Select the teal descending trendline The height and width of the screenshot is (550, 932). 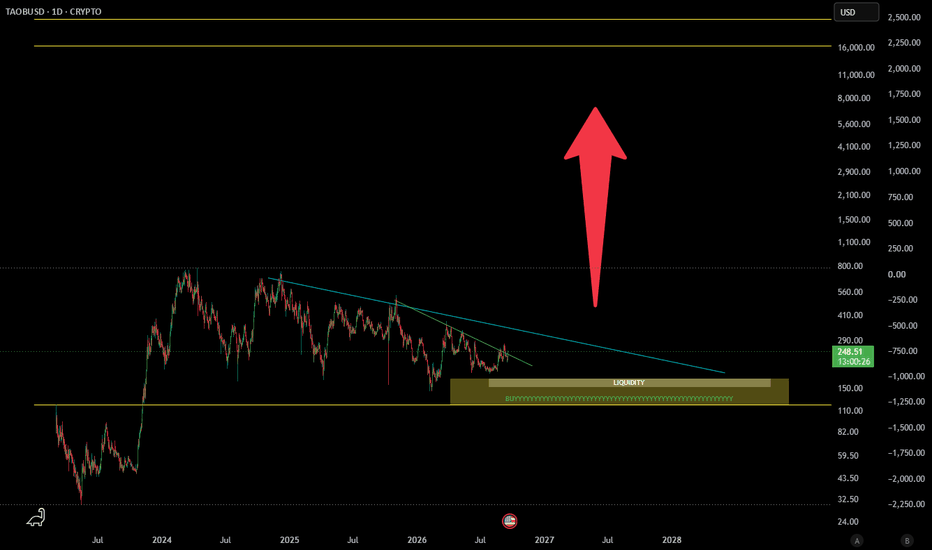click(x=496, y=325)
